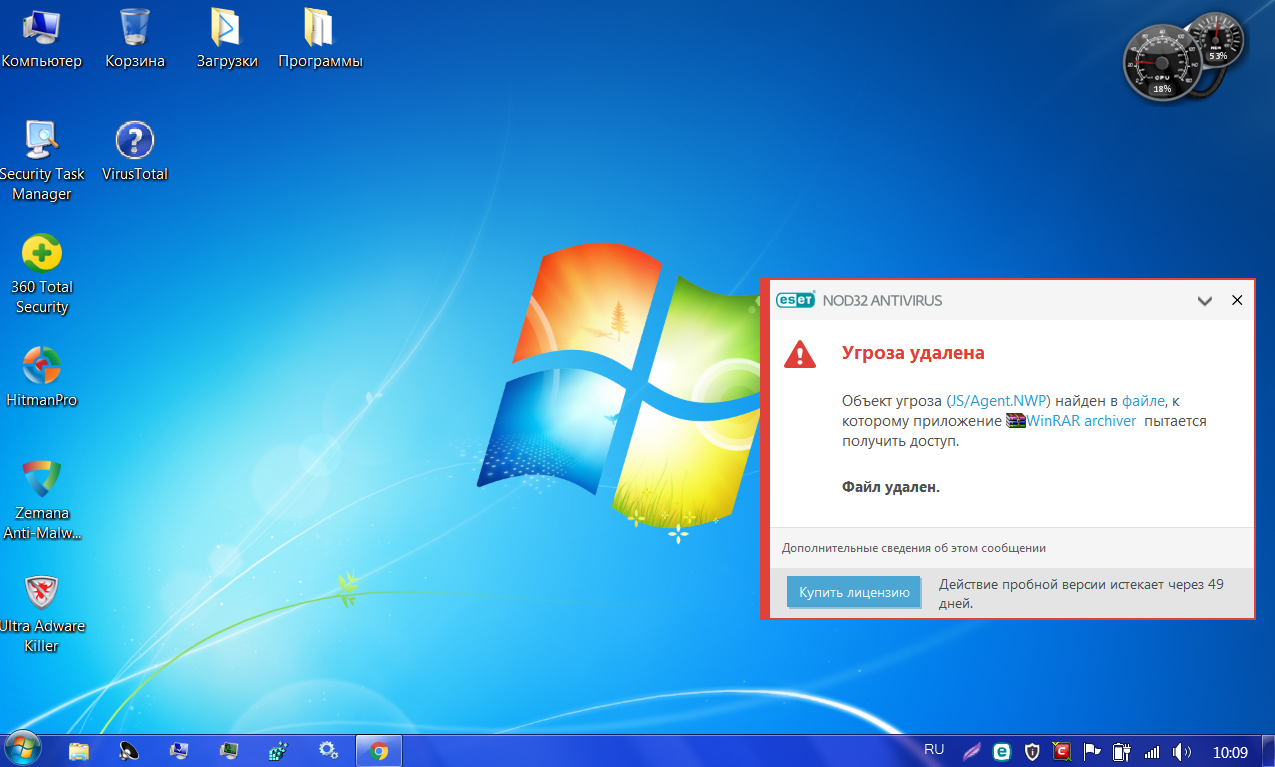Select the Zemana Anti-Malware shortcut
Viewport: 1275px width, 767px height.
point(41,500)
